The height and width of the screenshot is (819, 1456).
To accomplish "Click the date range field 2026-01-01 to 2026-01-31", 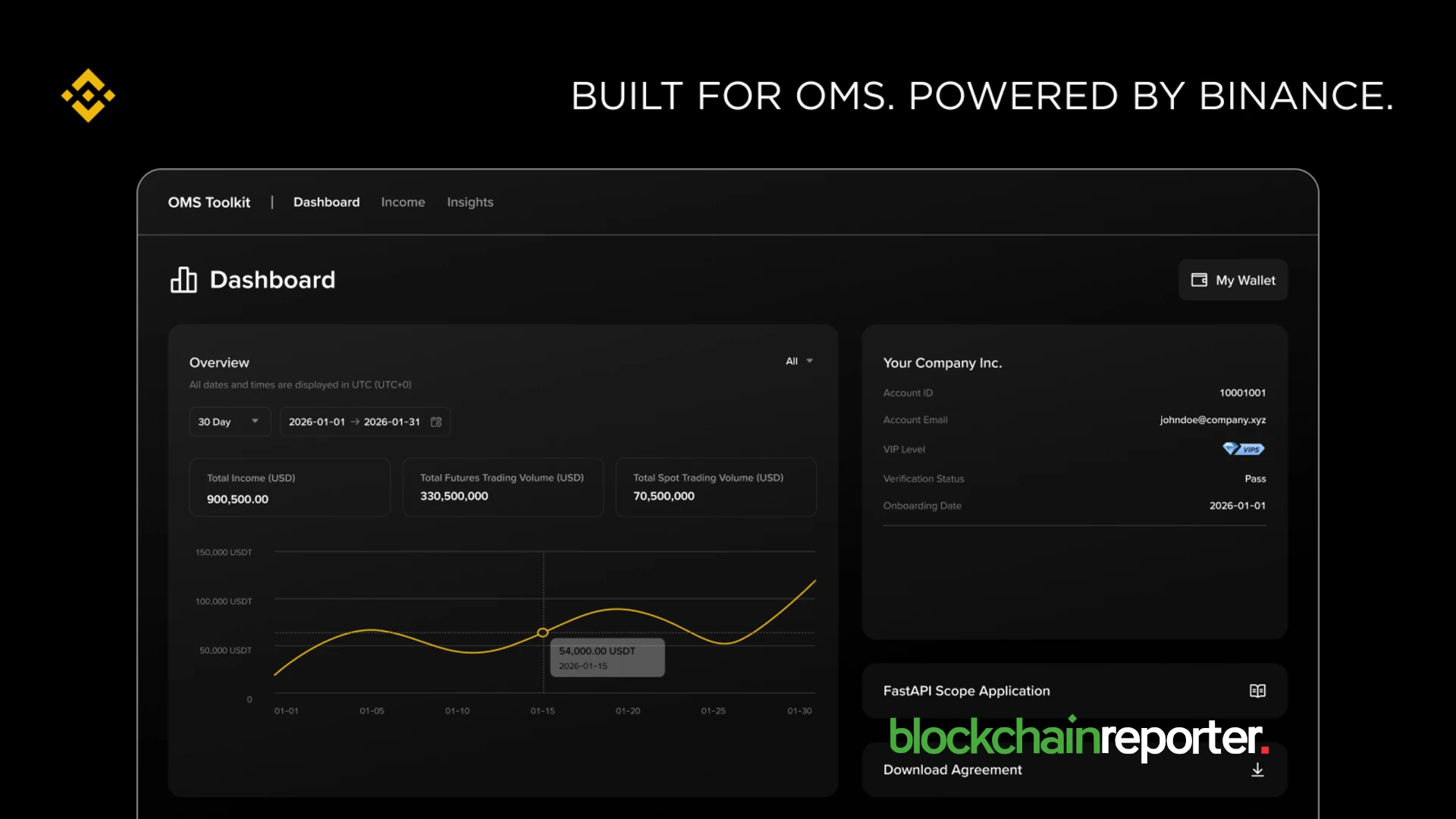I will tap(365, 422).
